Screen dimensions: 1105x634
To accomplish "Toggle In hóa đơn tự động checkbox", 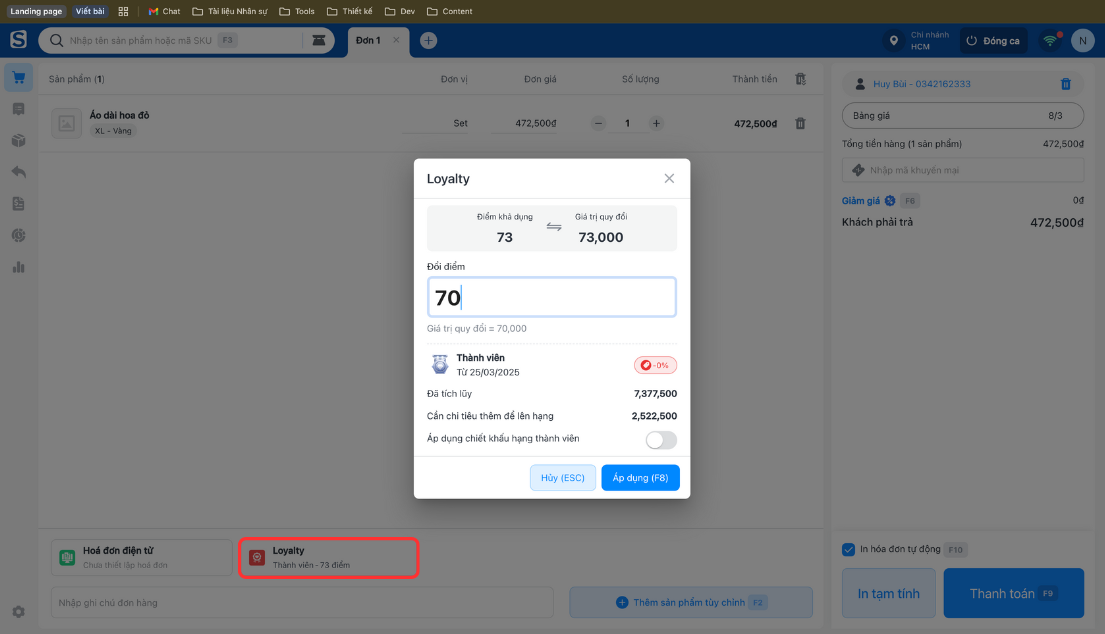I will coord(848,549).
